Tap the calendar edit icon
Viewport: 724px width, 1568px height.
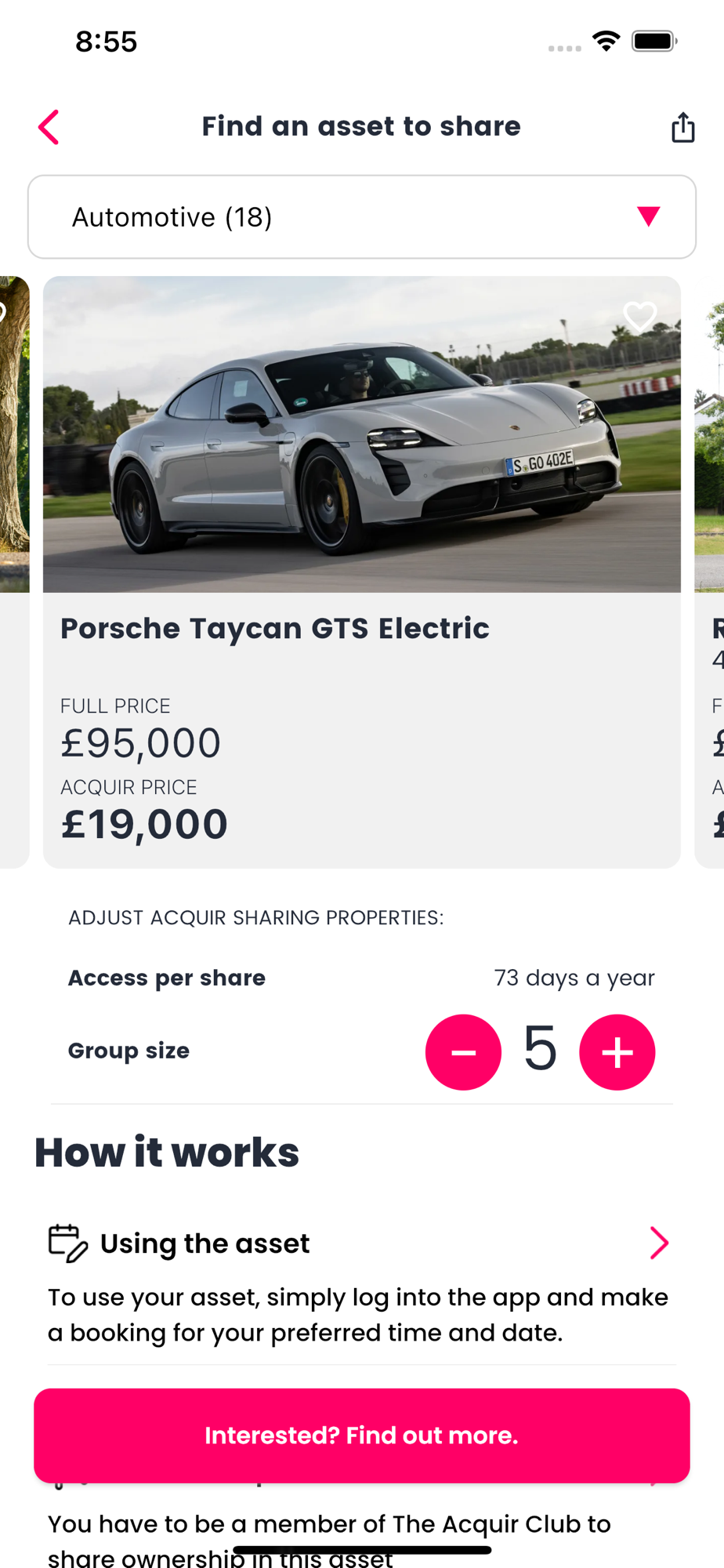coord(68,1243)
